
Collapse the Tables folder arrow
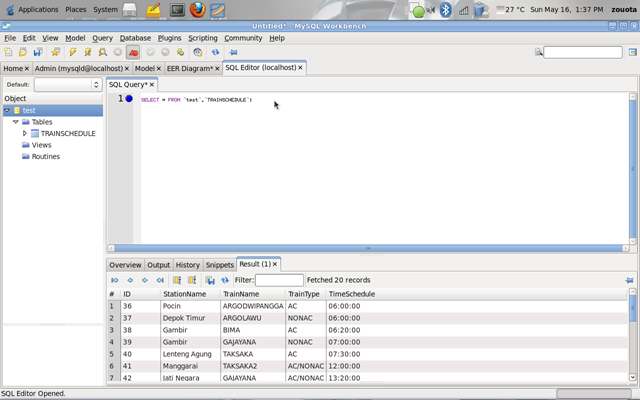[16, 122]
